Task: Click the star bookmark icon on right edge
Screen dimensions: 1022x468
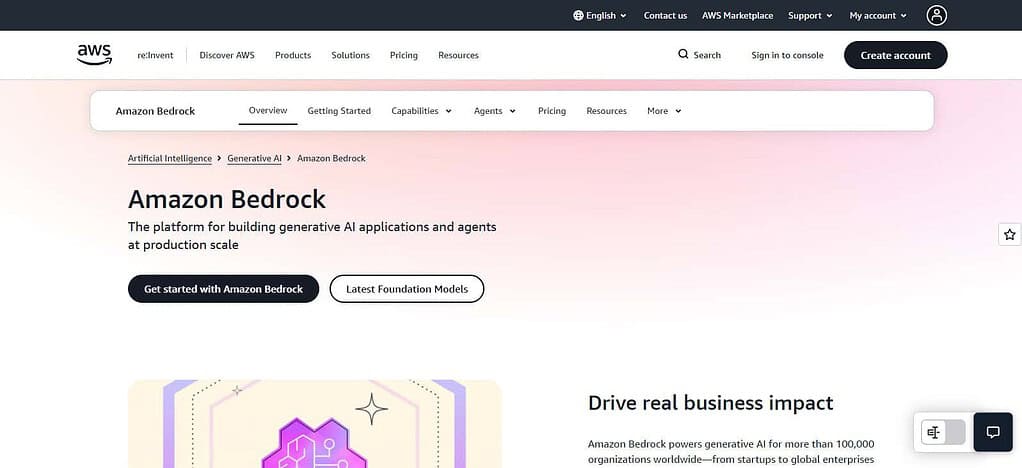Action: (1010, 235)
